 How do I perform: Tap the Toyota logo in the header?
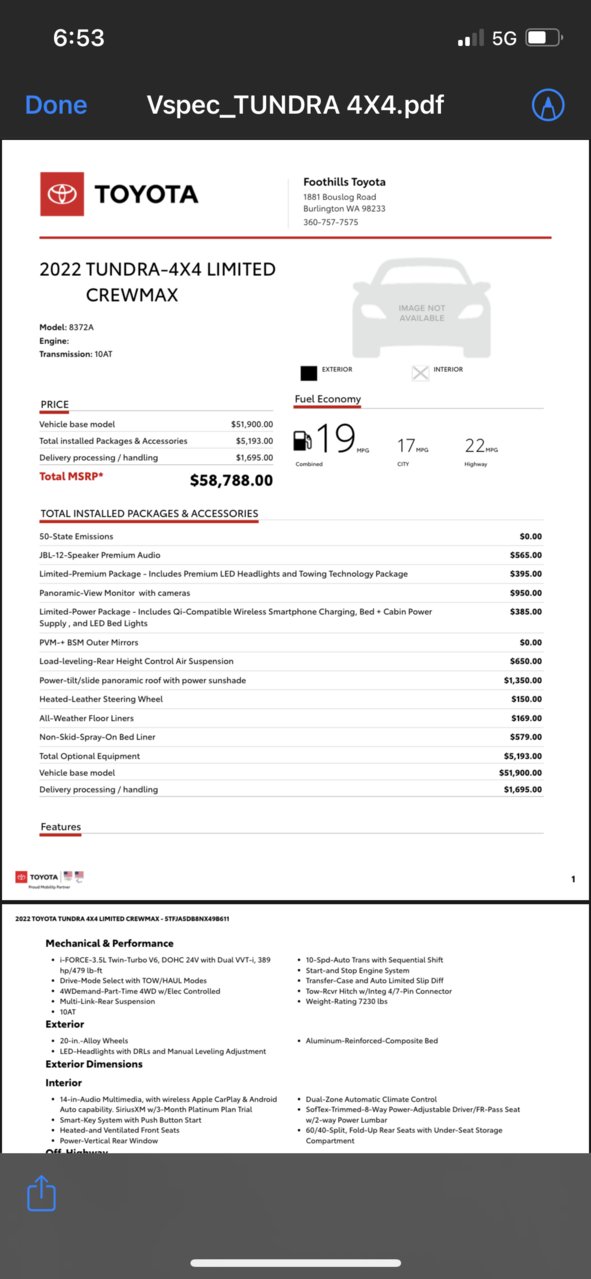click(x=119, y=194)
